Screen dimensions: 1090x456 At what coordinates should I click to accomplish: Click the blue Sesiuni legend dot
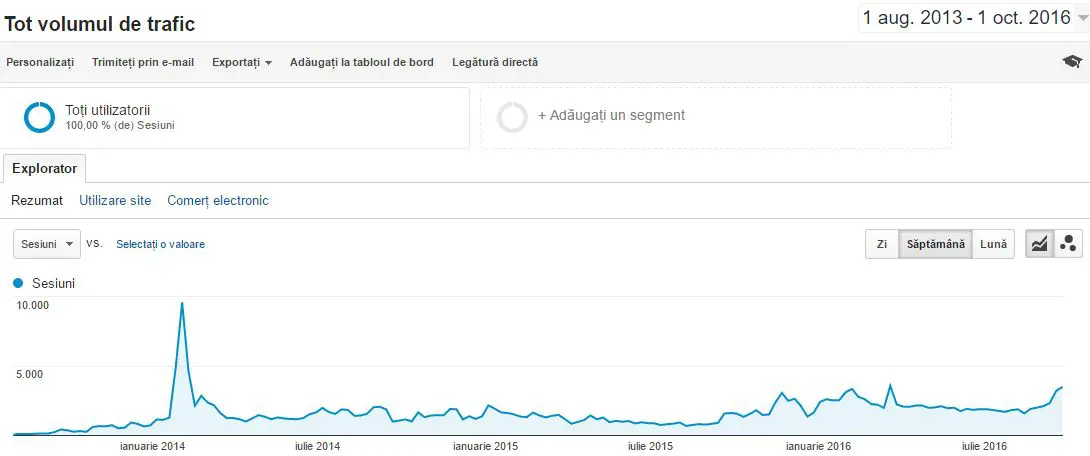(x=18, y=283)
